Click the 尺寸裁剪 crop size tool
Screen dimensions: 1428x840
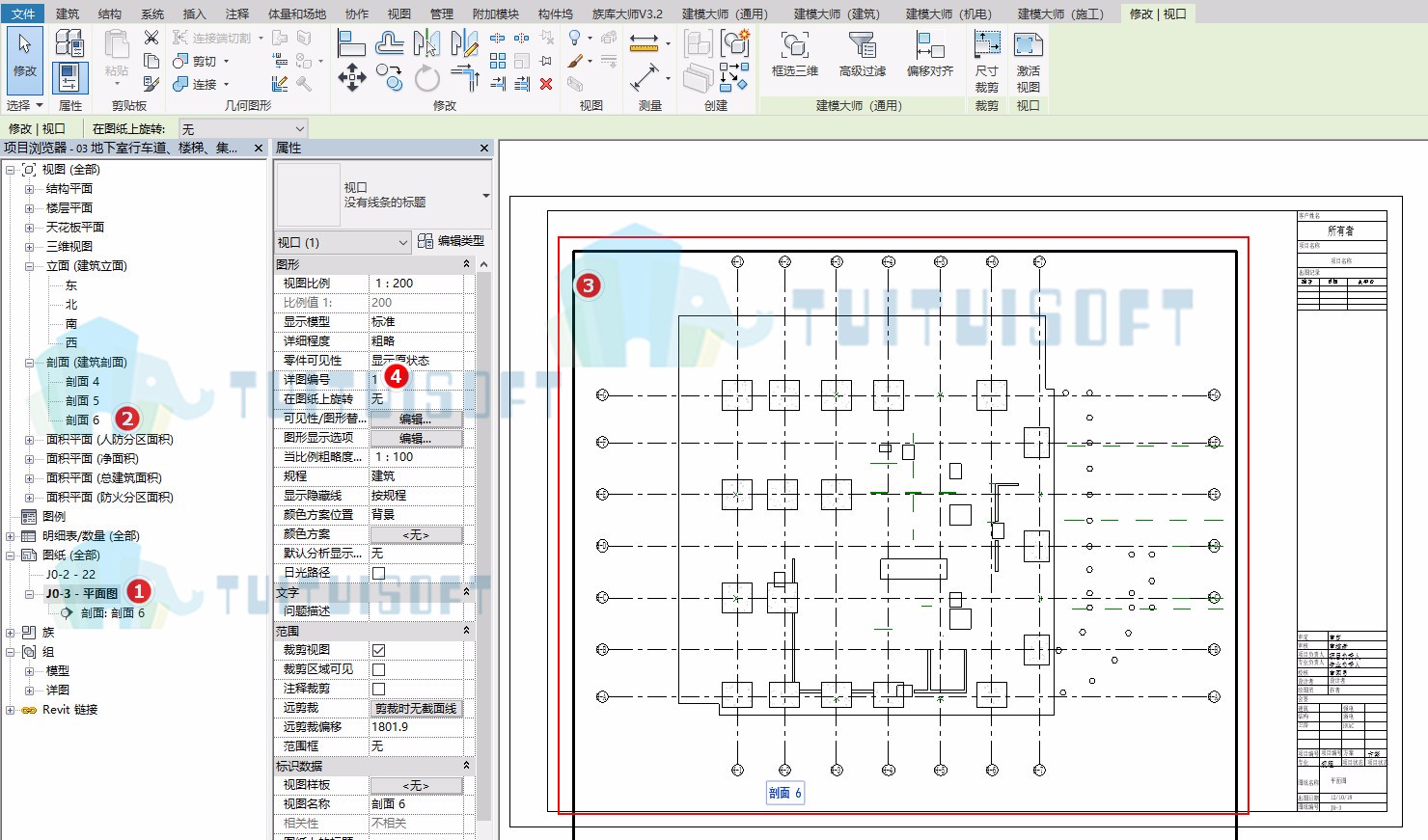(x=987, y=61)
